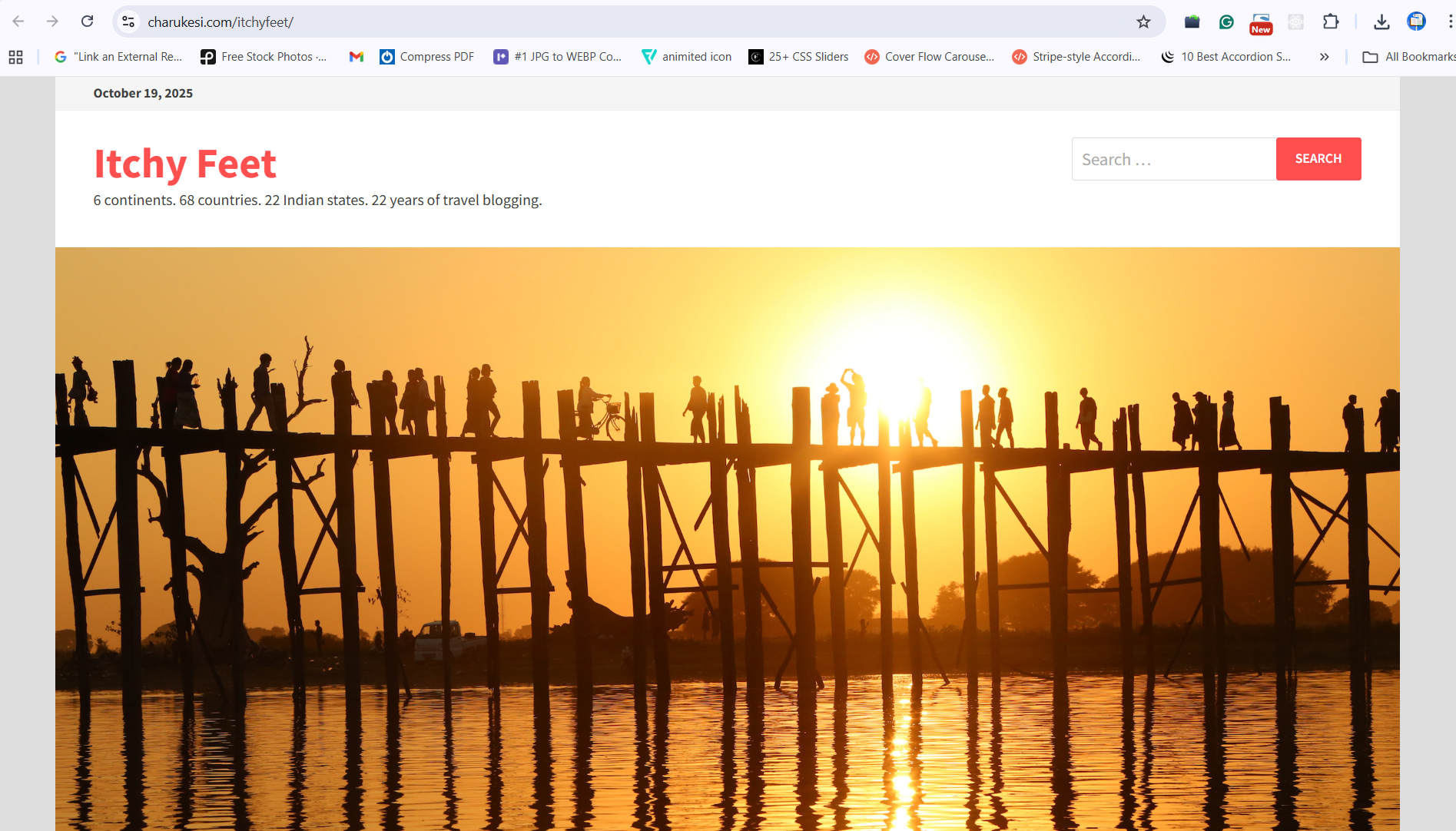
Task: Click the extension icon with New badge
Action: (x=1261, y=23)
